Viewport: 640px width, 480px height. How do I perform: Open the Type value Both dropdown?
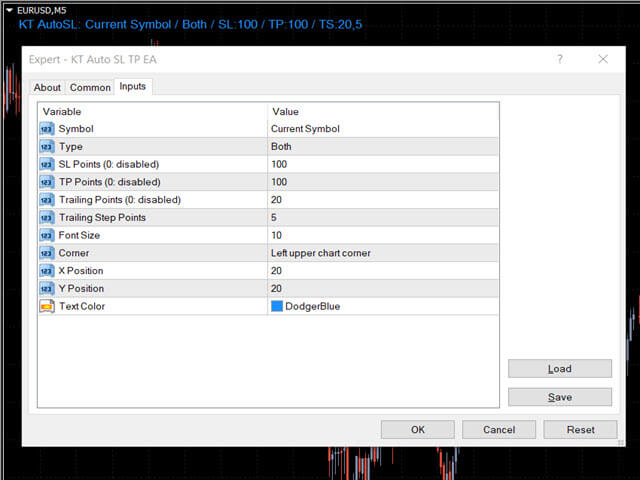[x=383, y=147]
